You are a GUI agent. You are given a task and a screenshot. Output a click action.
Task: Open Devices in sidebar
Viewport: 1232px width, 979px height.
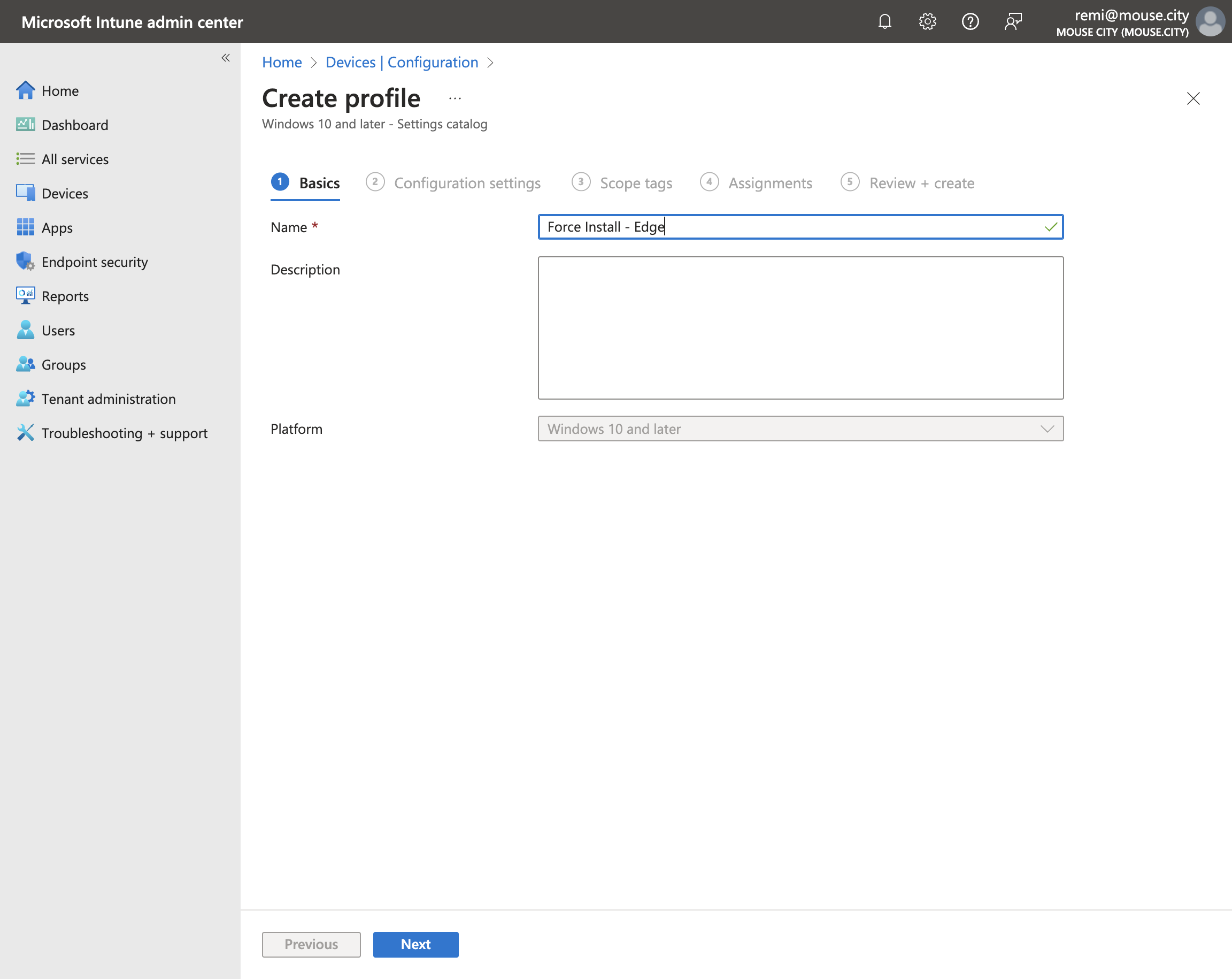[65, 193]
